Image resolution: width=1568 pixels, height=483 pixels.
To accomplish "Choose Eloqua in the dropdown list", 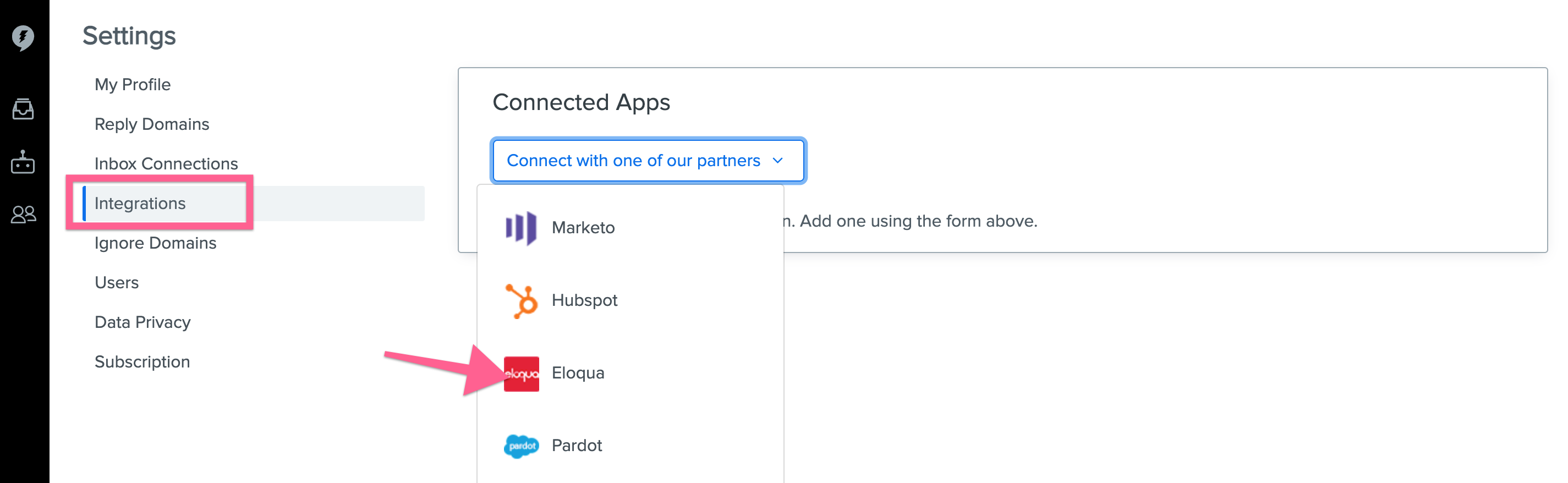I will pos(630,373).
